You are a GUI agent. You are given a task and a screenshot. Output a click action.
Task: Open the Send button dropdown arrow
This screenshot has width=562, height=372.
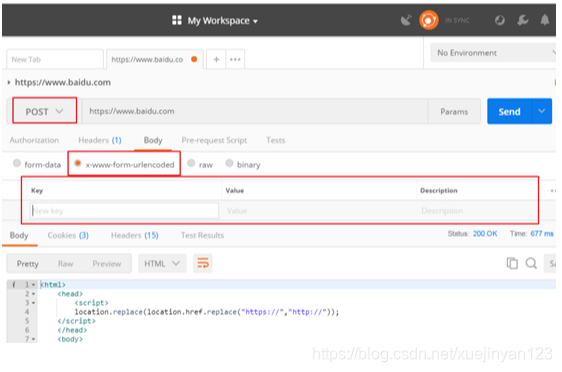pos(542,111)
